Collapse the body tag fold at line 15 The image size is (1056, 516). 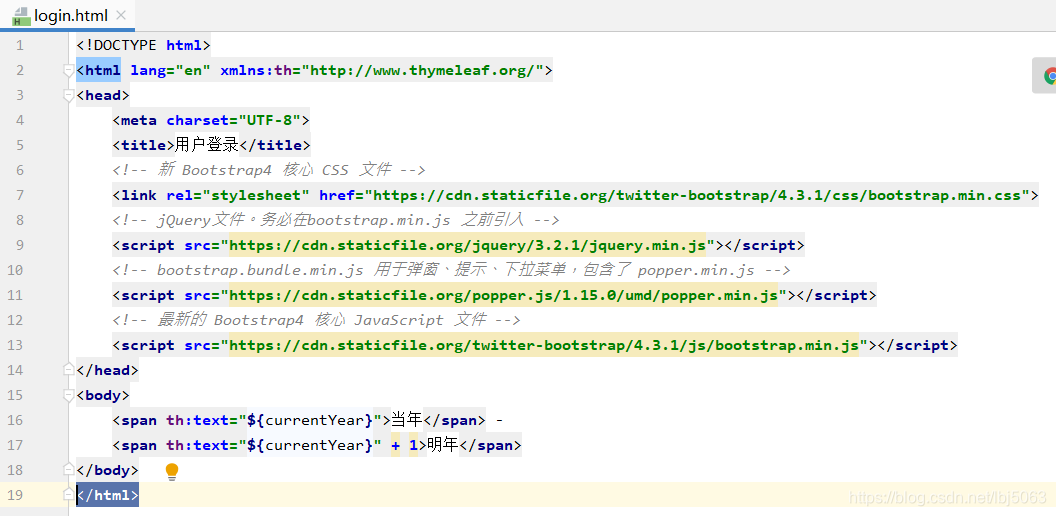pos(68,395)
